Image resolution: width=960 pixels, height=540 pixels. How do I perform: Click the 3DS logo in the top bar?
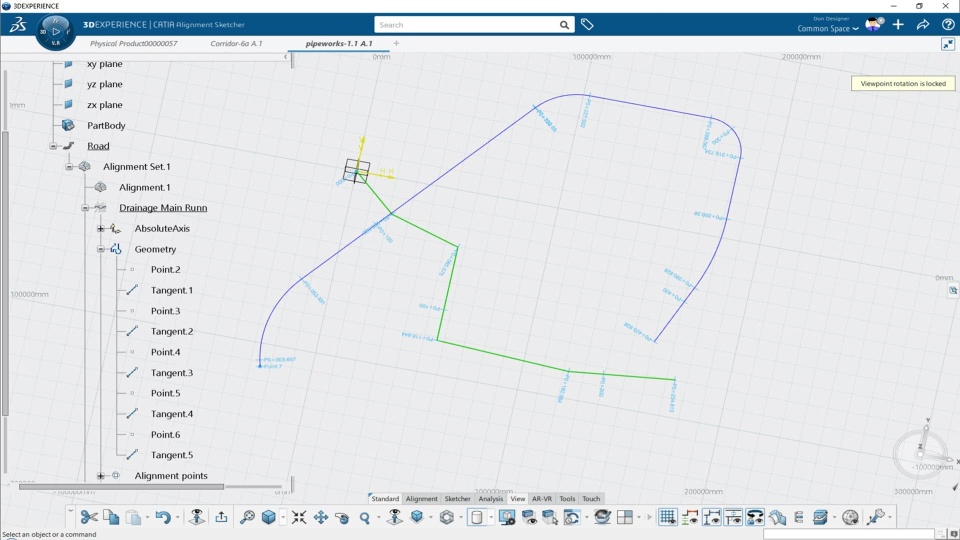(x=18, y=24)
